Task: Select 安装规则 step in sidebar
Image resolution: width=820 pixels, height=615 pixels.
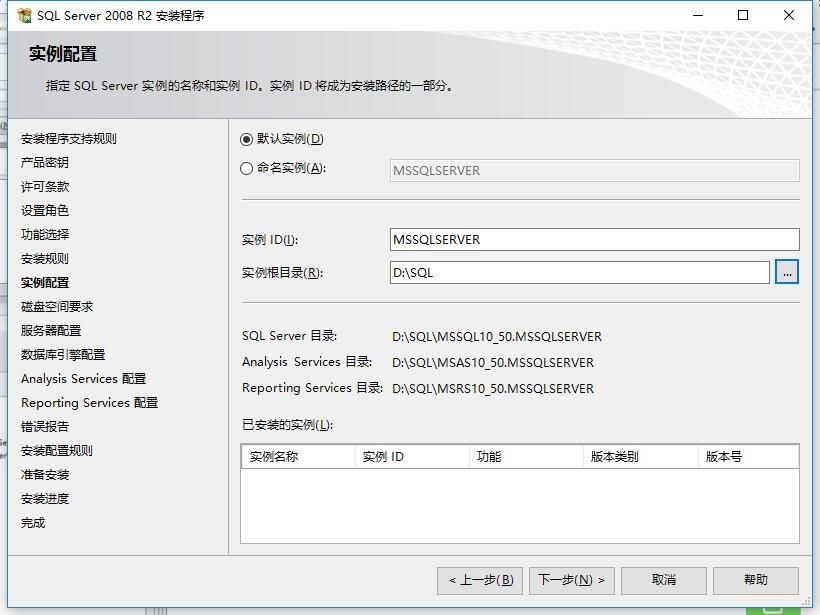Action: click(x=44, y=259)
